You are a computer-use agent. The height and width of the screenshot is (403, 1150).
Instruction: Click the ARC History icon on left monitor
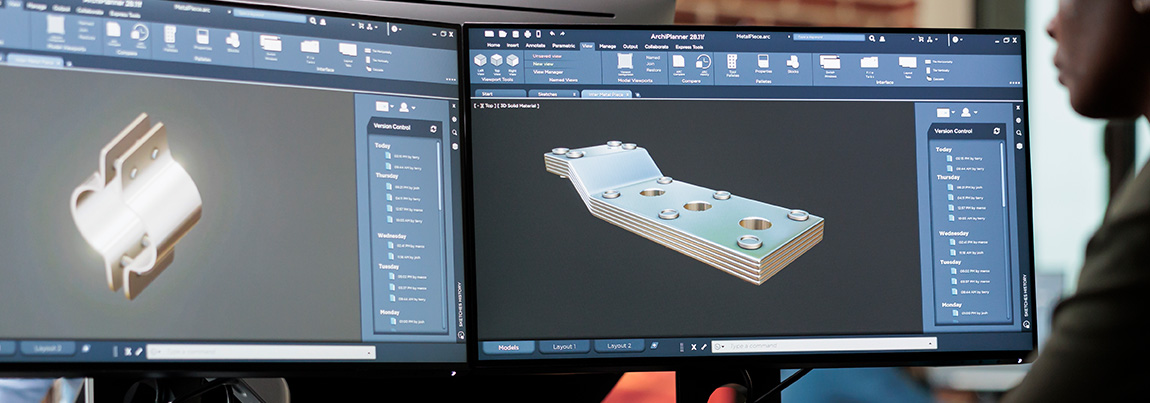coord(139,32)
